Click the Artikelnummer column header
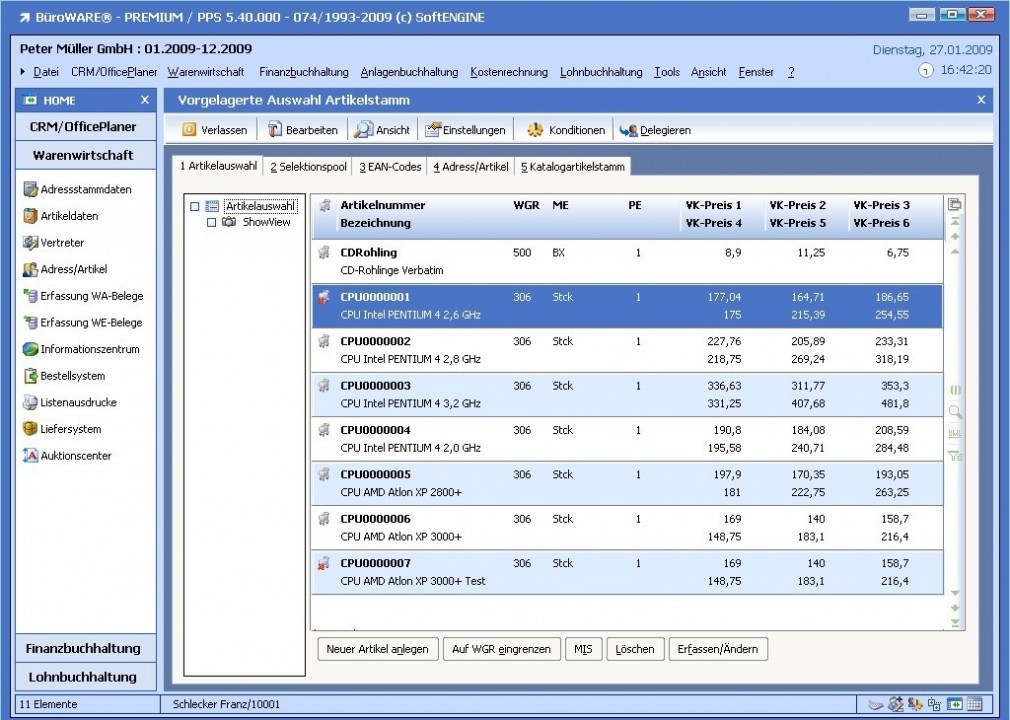This screenshot has width=1010, height=720. point(383,205)
